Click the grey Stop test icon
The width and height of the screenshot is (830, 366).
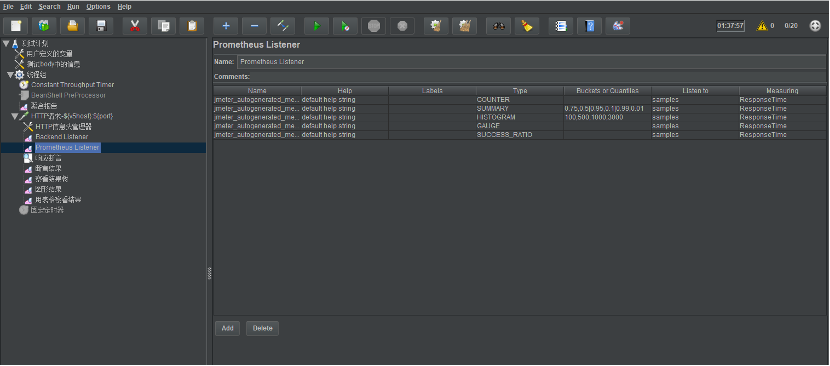point(374,26)
